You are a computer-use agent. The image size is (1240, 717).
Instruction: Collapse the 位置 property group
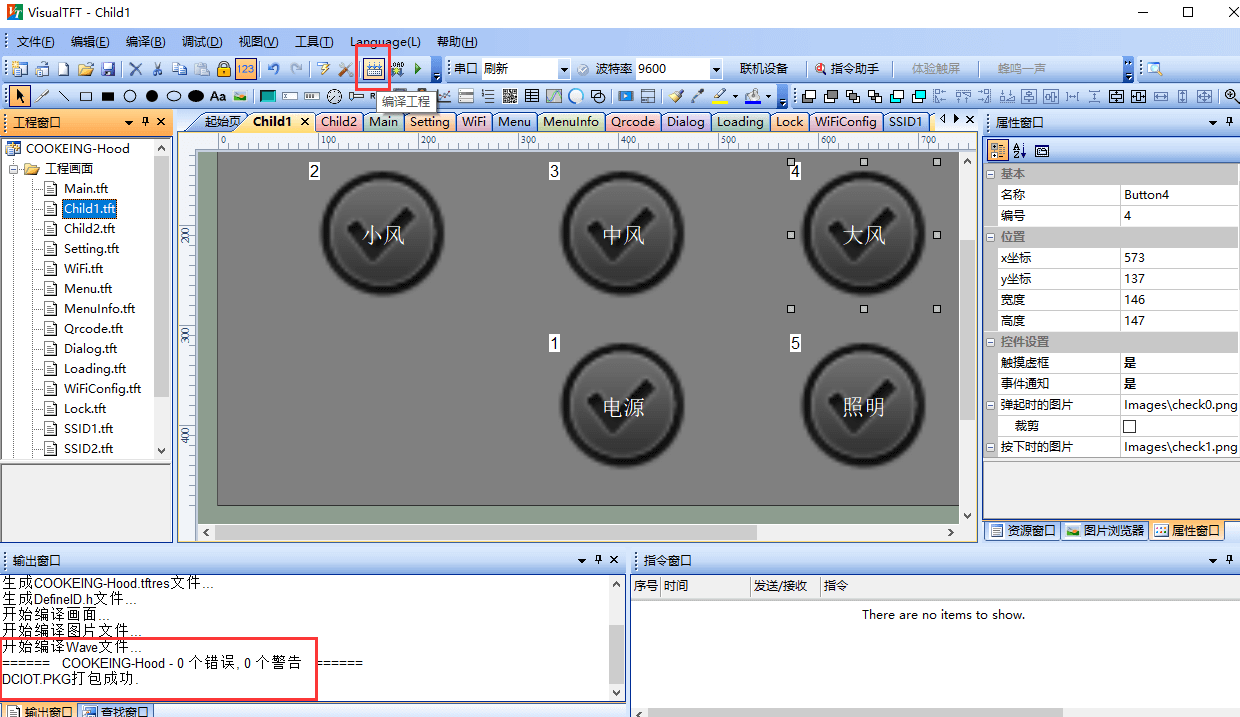[991, 237]
